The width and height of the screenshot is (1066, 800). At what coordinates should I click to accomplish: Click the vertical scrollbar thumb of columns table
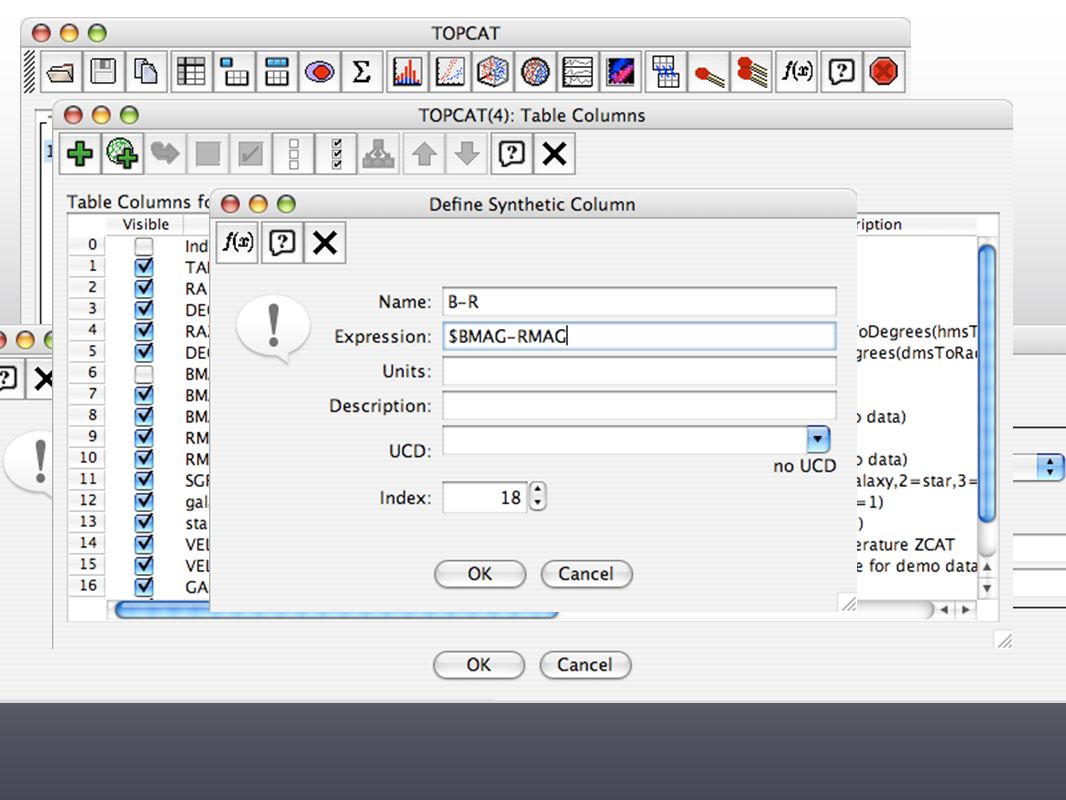(x=987, y=384)
